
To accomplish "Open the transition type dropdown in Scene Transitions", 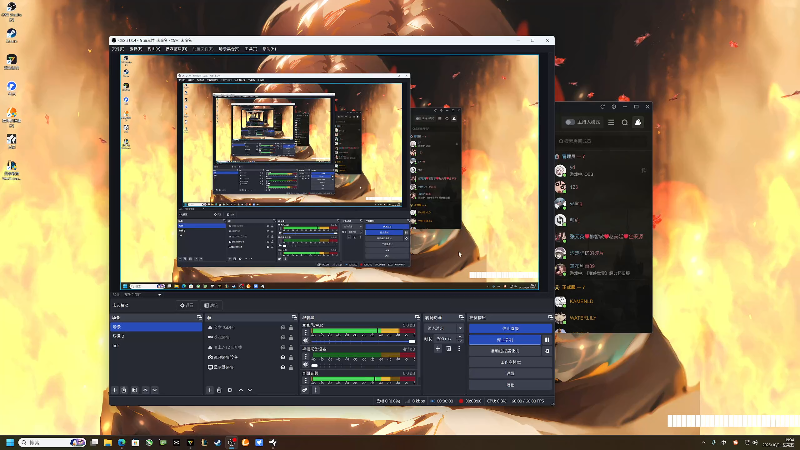I will (444, 328).
